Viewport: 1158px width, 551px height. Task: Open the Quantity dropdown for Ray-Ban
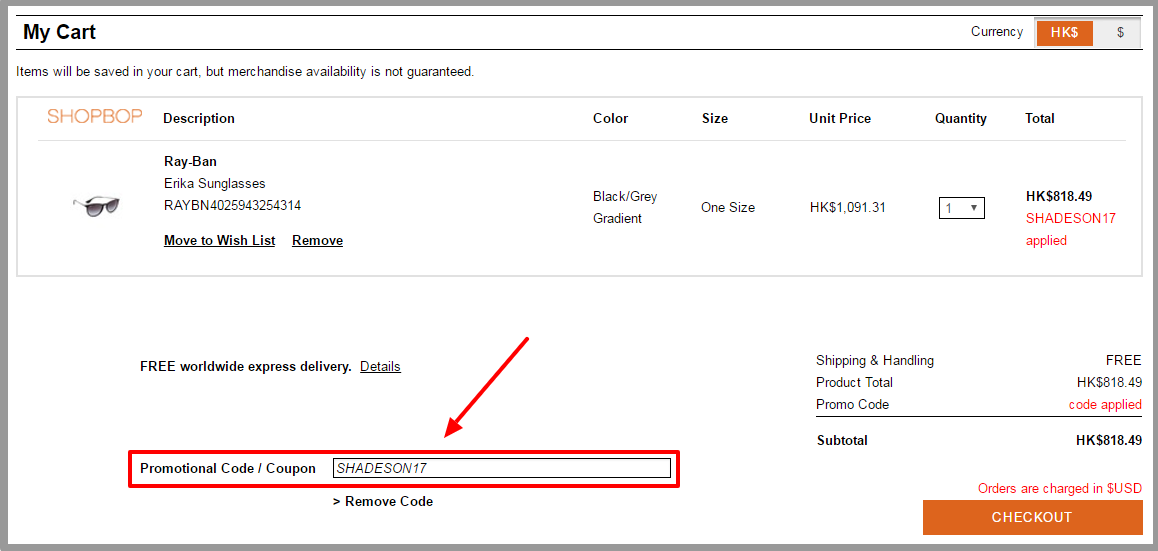click(962, 208)
